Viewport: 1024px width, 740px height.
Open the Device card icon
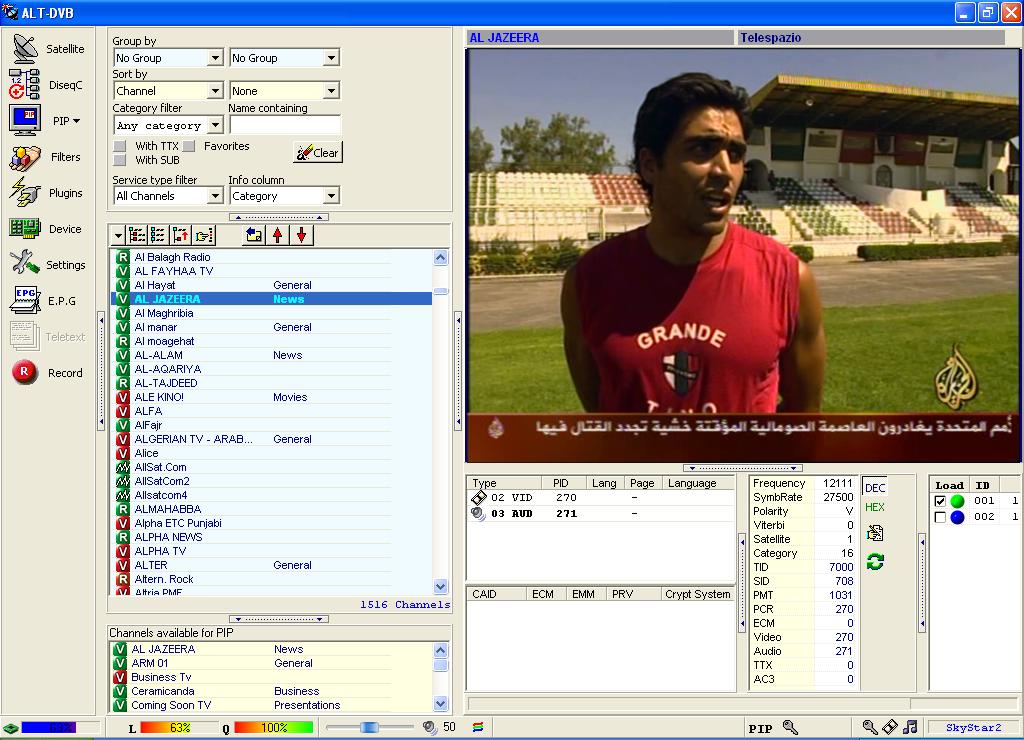point(25,229)
